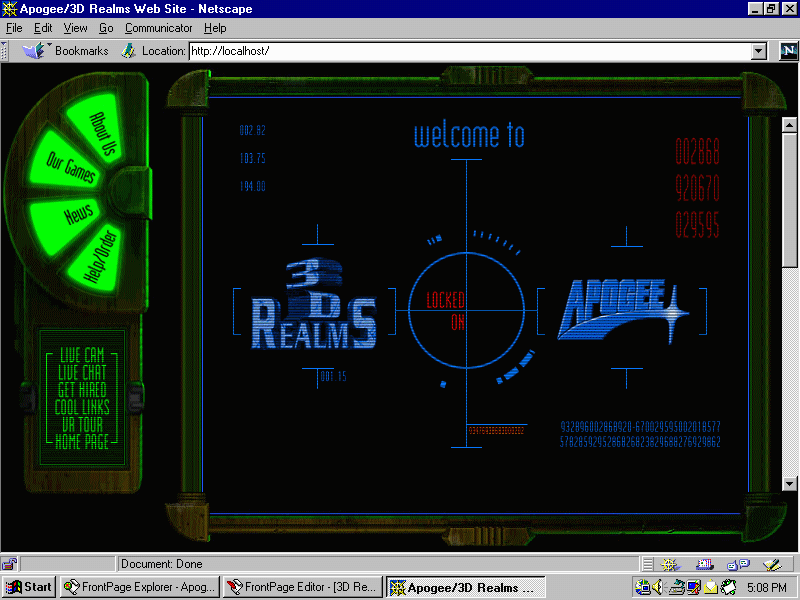
Task: Open the Communicator menu
Action: coord(158,28)
